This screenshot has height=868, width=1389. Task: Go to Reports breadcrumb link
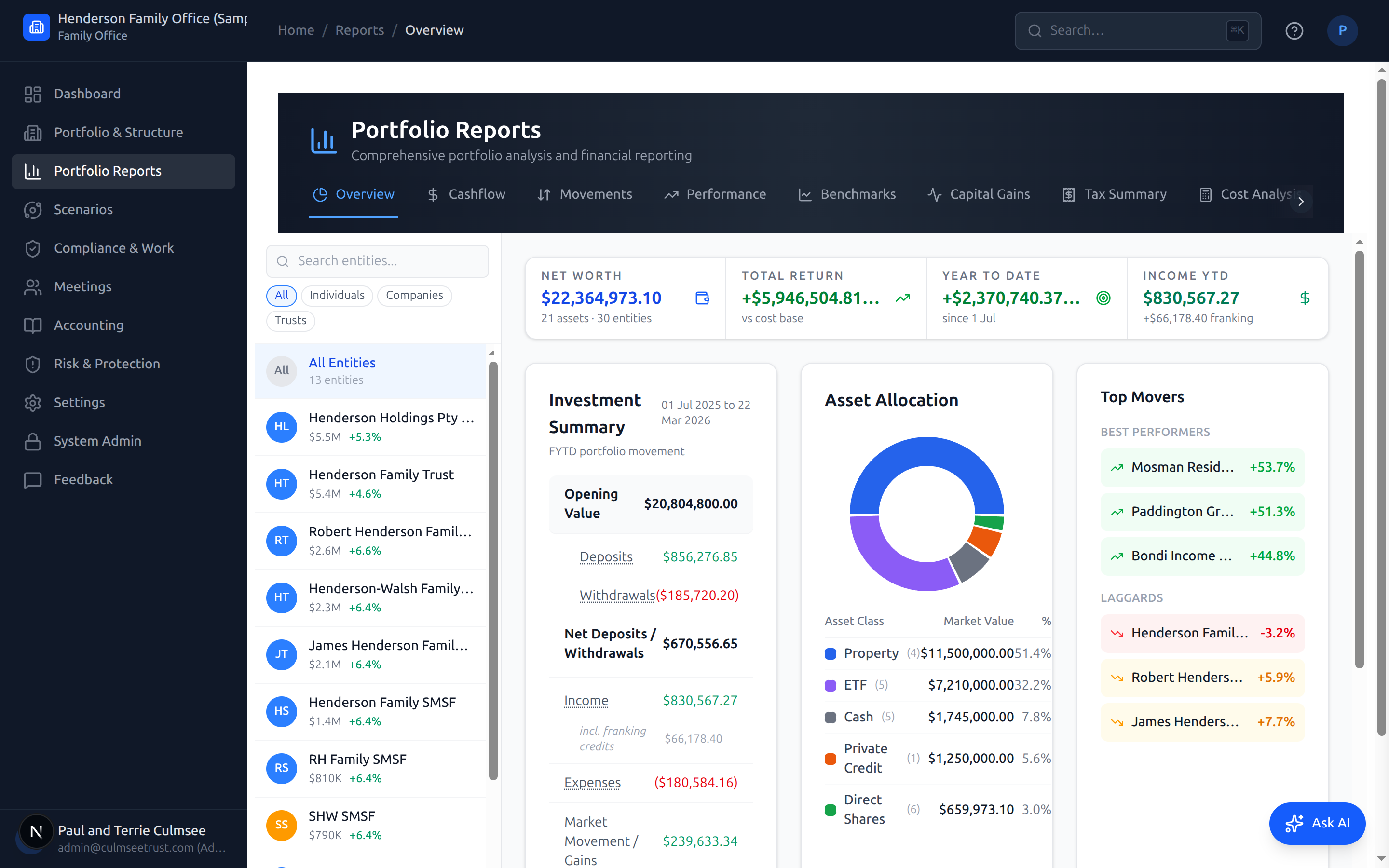pyautogui.click(x=360, y=30)
